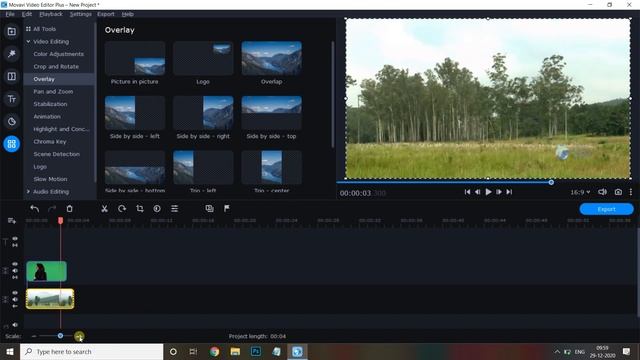This screenshot has height=360, width=640.
Task: Open the 16:9 aspect ratio dropdown
Action: 580,192
